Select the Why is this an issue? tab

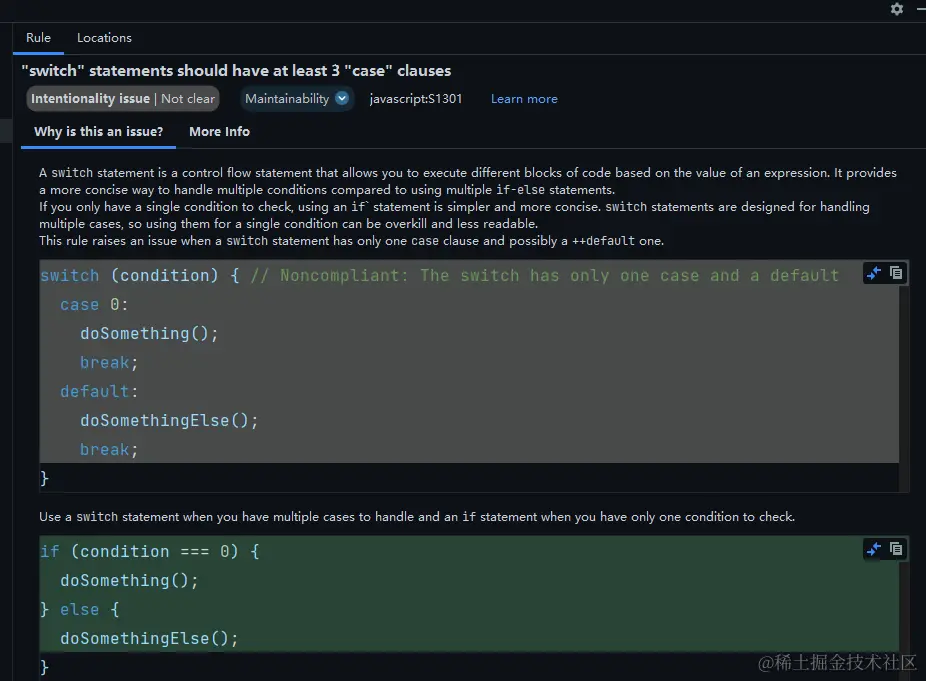coord(97,131)
